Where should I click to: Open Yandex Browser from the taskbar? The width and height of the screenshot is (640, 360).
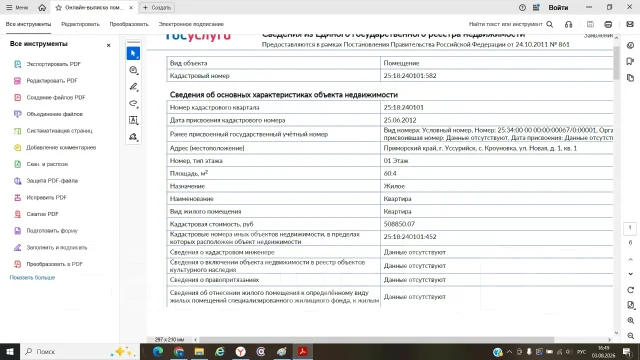pos(240,351)
